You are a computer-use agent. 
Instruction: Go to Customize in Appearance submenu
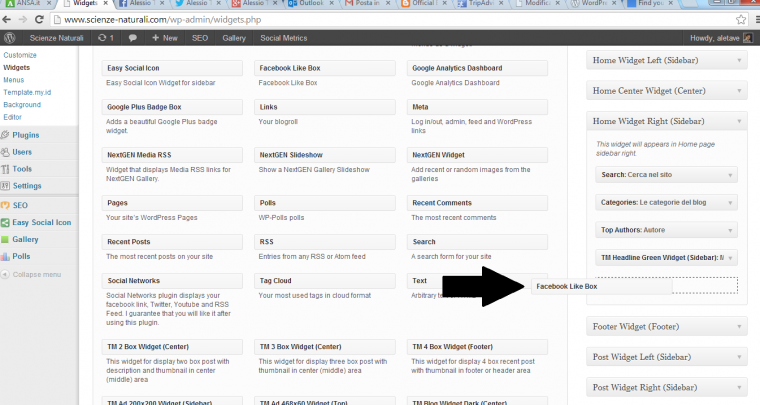[20, 55]
